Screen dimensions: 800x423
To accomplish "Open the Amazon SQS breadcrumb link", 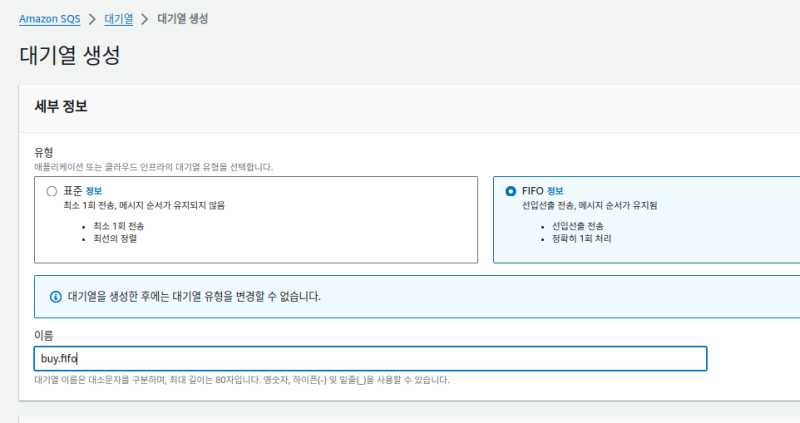I will [50, 18].
